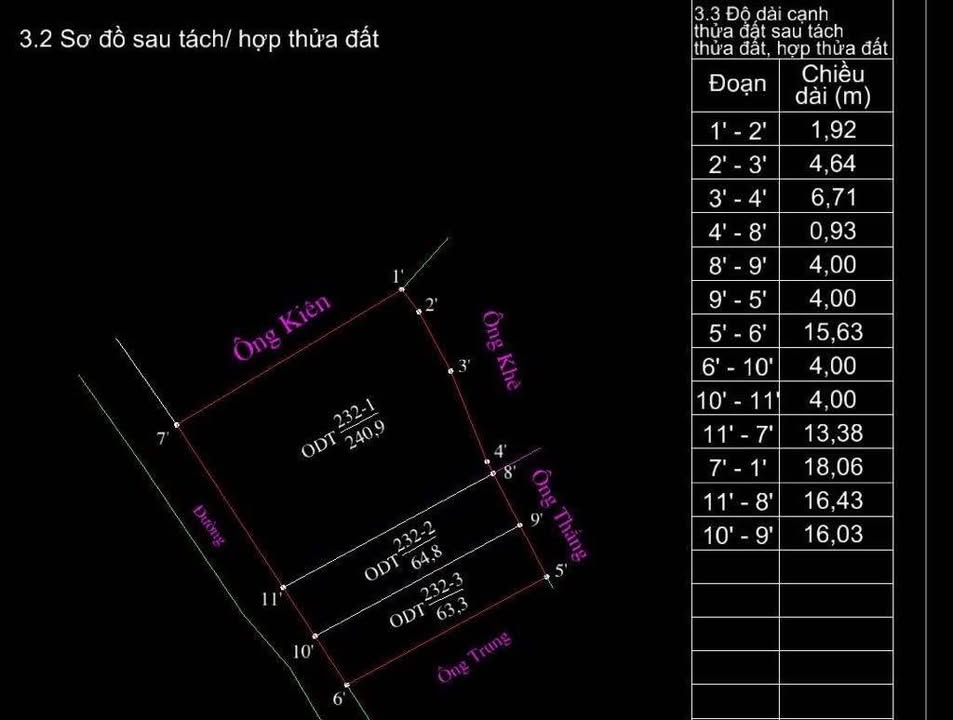Viewport: 953px width, 720px height.
Task: Select table cell with value 15,63
Action: [835, 332]
